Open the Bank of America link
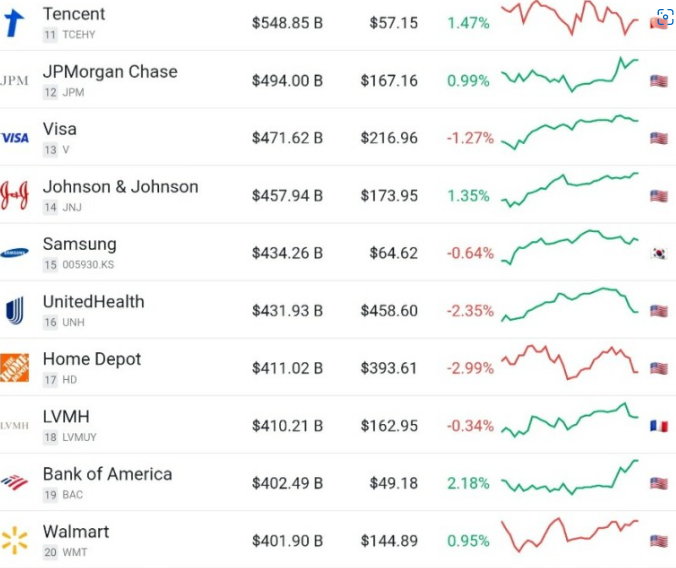Viewport: 676px width, 568px height. pyautogui.click(x=107, y=474)
